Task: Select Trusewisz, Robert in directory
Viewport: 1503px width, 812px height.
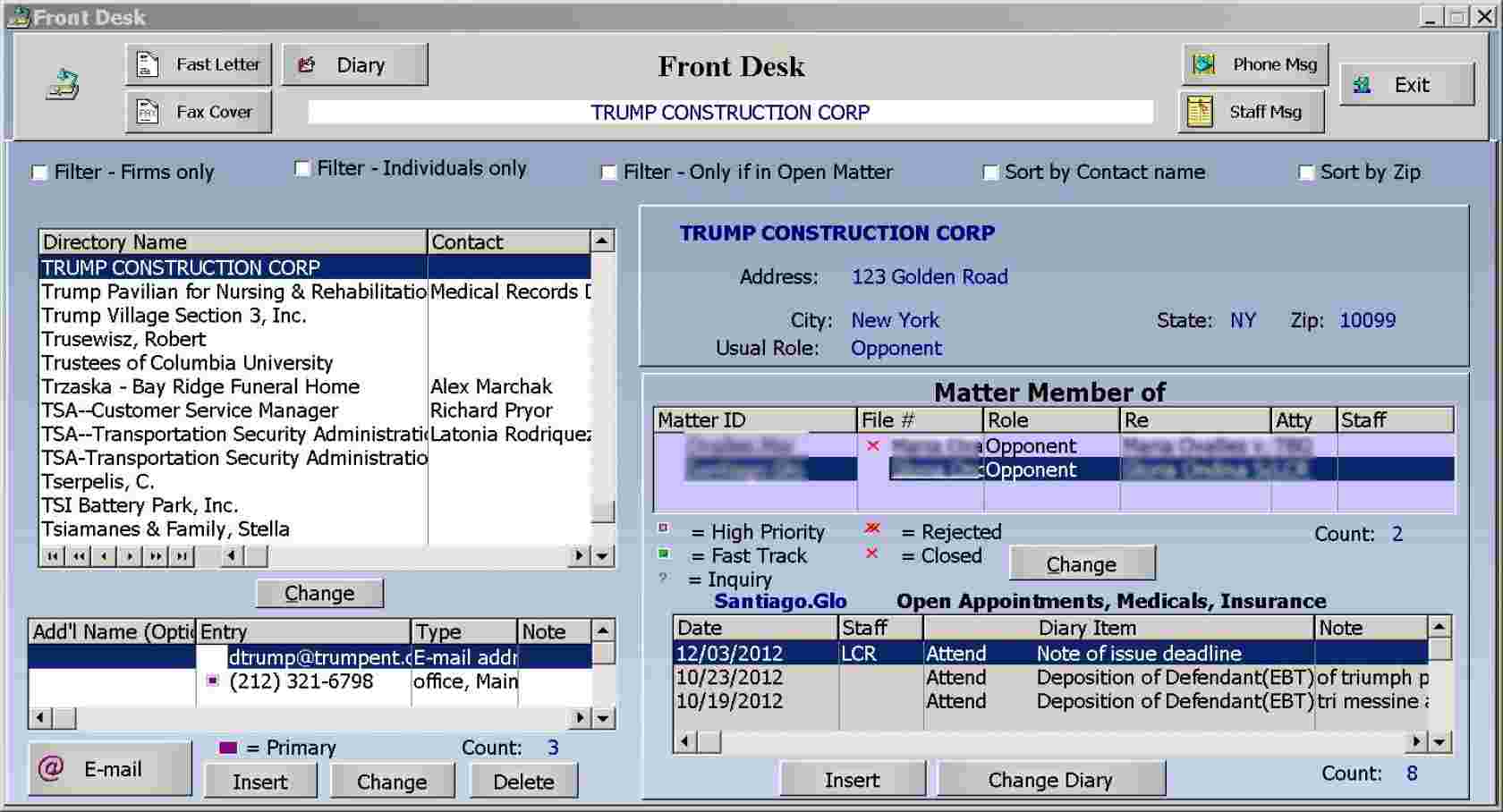Action: [x=314, y=339]
